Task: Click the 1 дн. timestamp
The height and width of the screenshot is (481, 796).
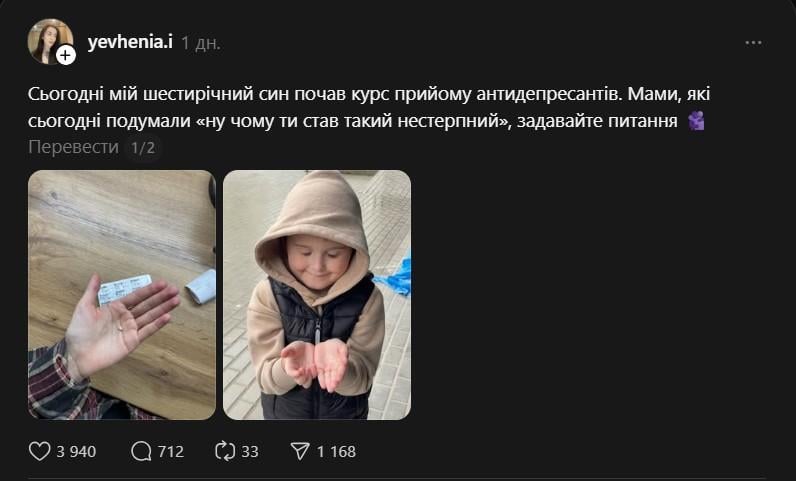Action: click(201, 43)
